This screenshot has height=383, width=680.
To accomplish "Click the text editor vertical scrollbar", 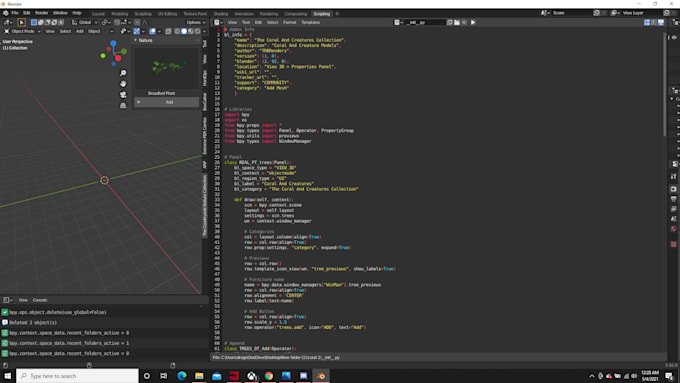I will tap(664, 85).
